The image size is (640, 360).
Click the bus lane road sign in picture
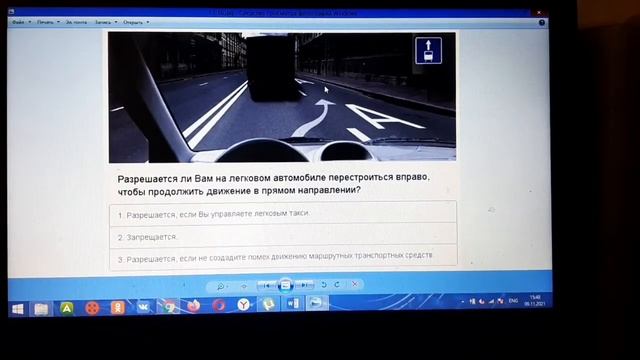tap(428, 51)
